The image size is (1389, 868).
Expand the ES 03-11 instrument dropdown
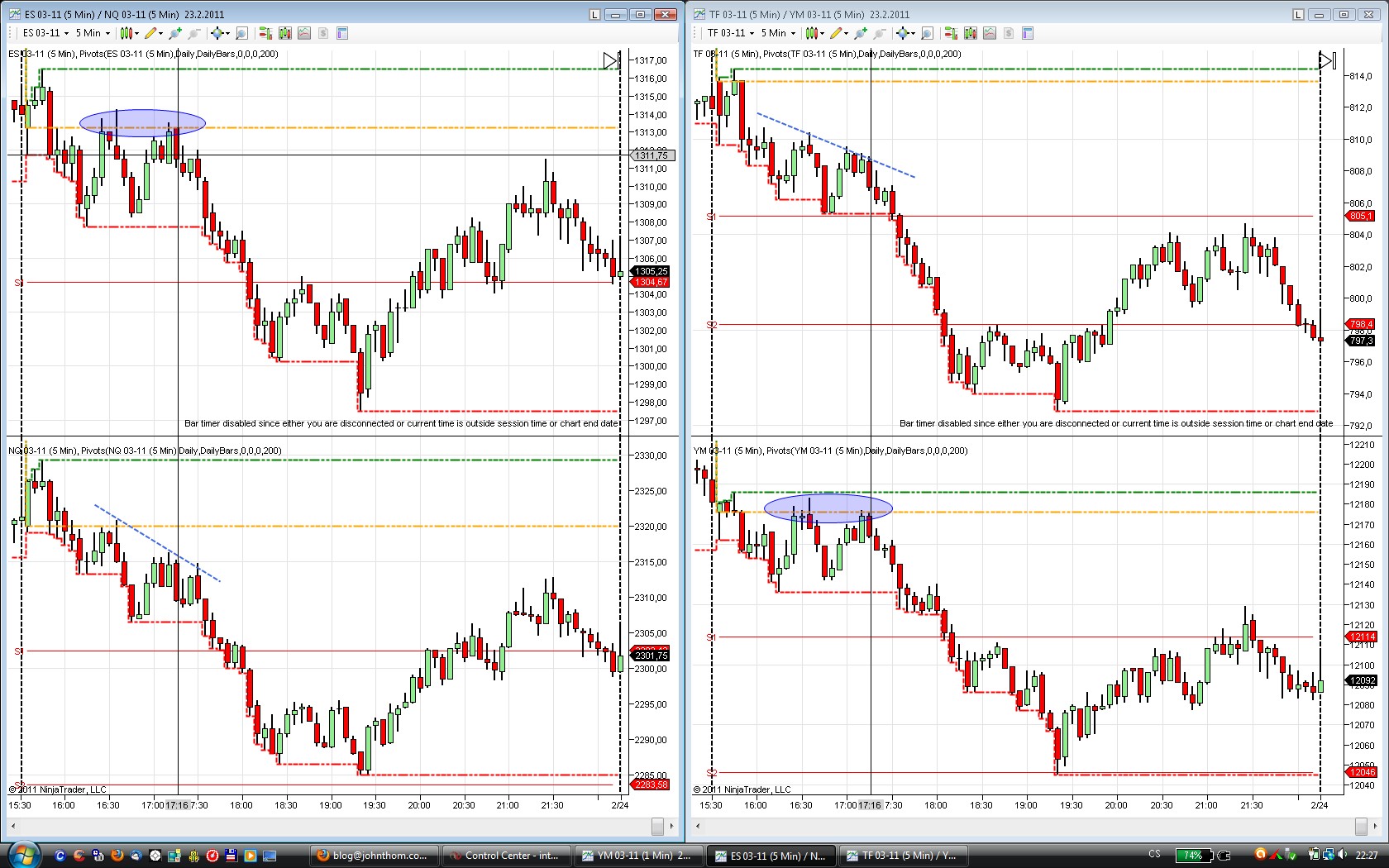click(45, 33)
